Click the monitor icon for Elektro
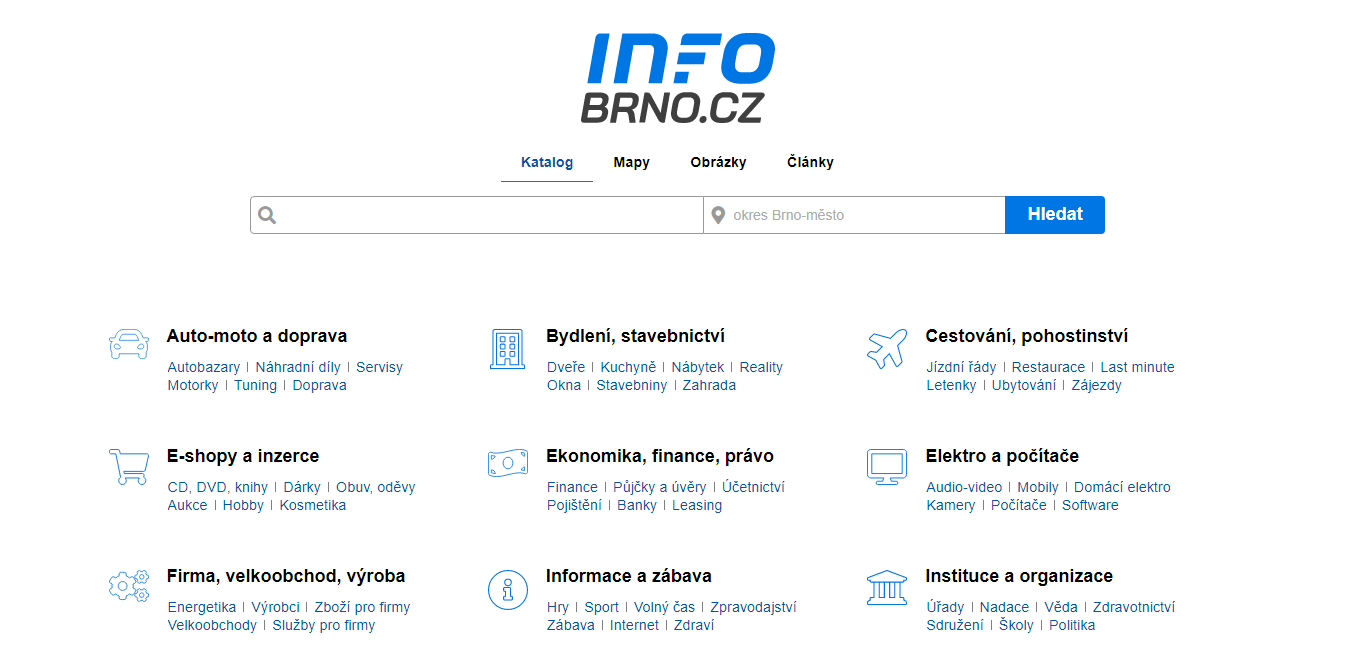 click(887, 467)
